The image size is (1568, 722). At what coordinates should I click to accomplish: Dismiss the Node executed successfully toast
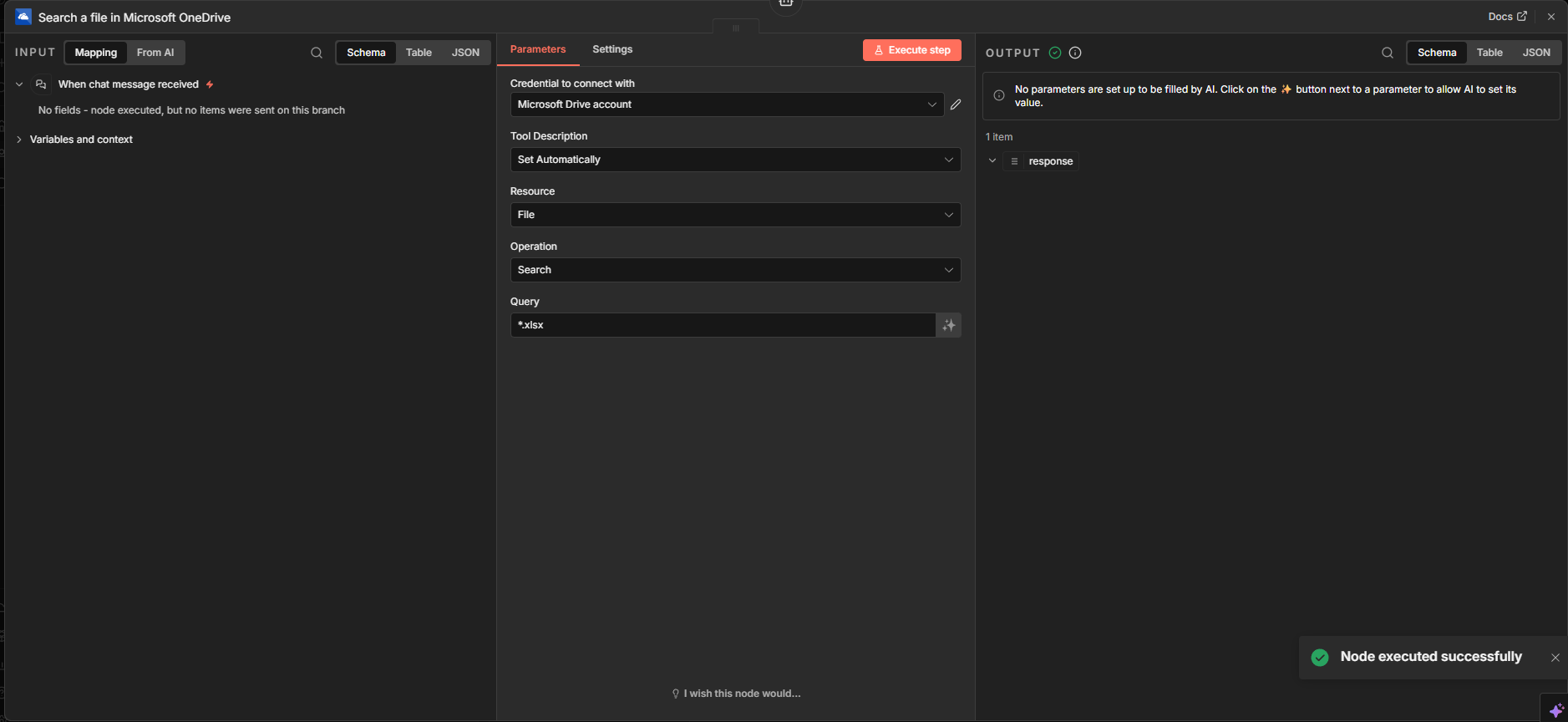point(1555,658)
